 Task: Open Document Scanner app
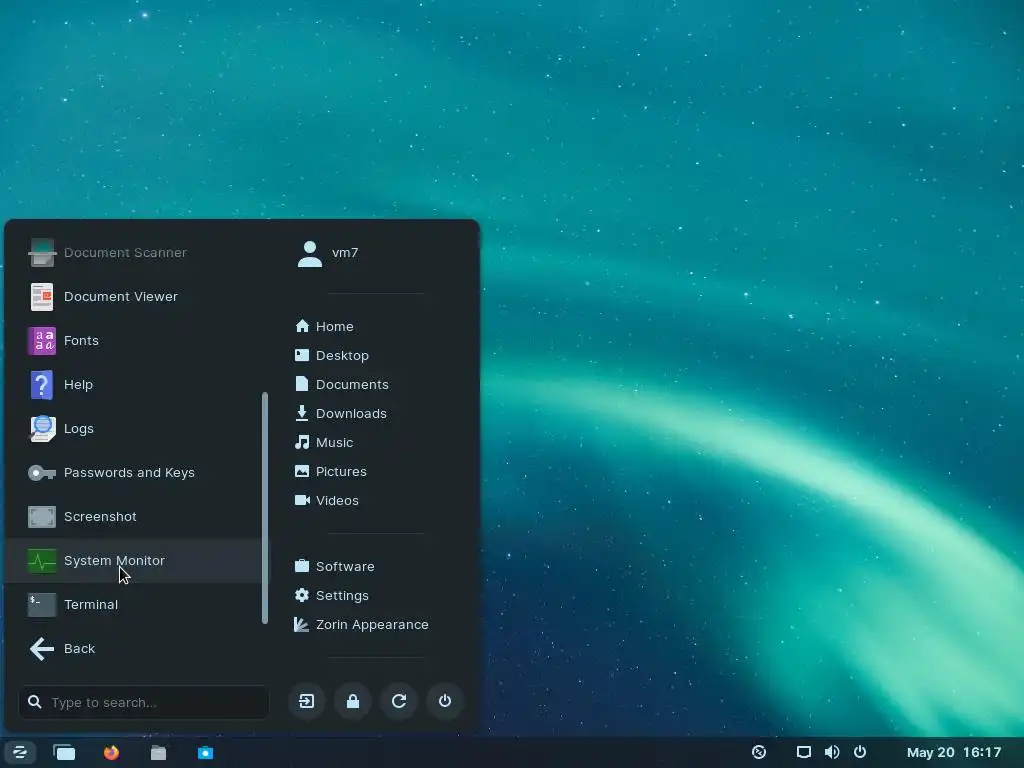[x=135, y=253]
